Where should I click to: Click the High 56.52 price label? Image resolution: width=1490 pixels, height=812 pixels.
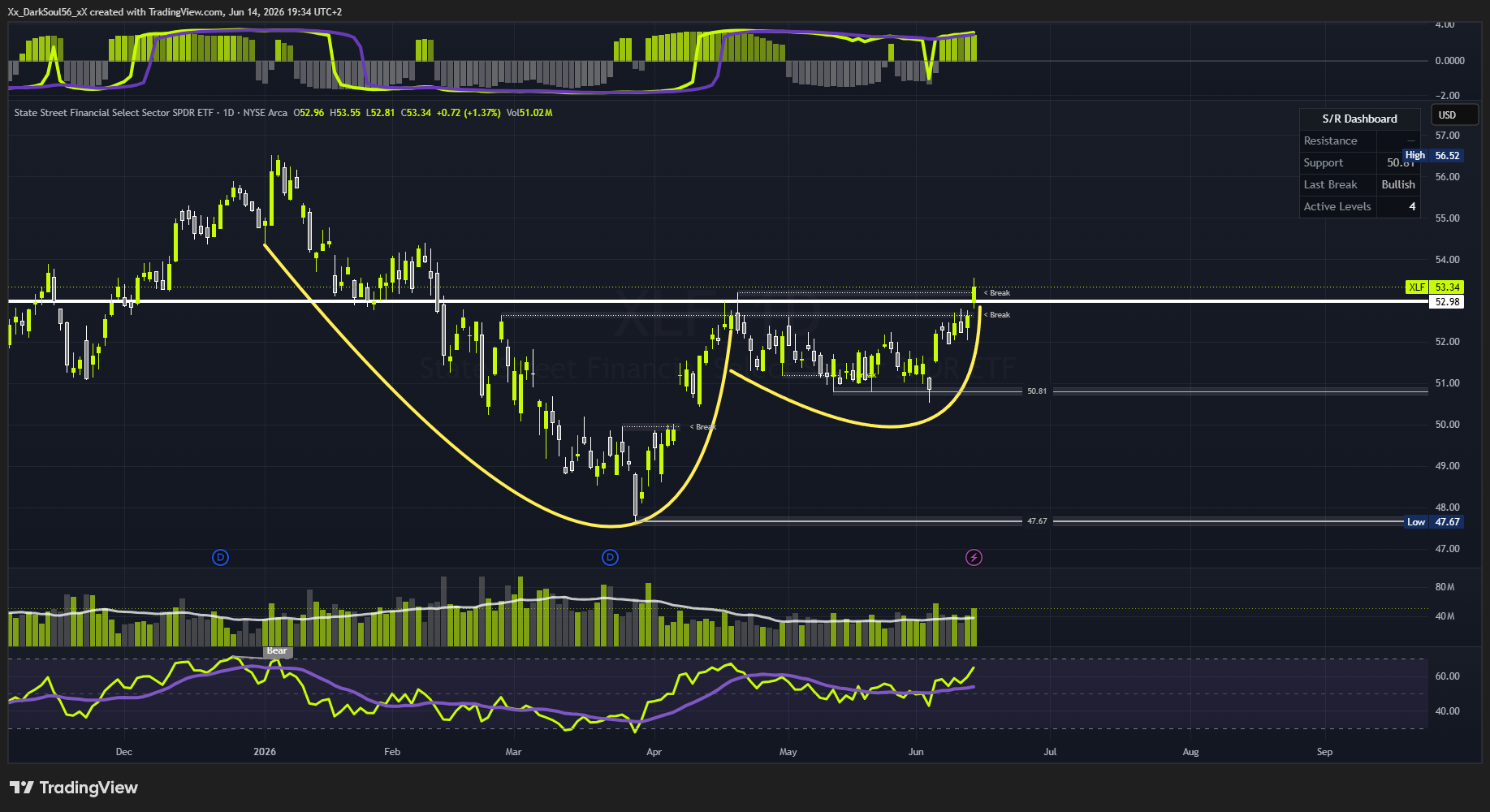click(x=1433, y=155)
